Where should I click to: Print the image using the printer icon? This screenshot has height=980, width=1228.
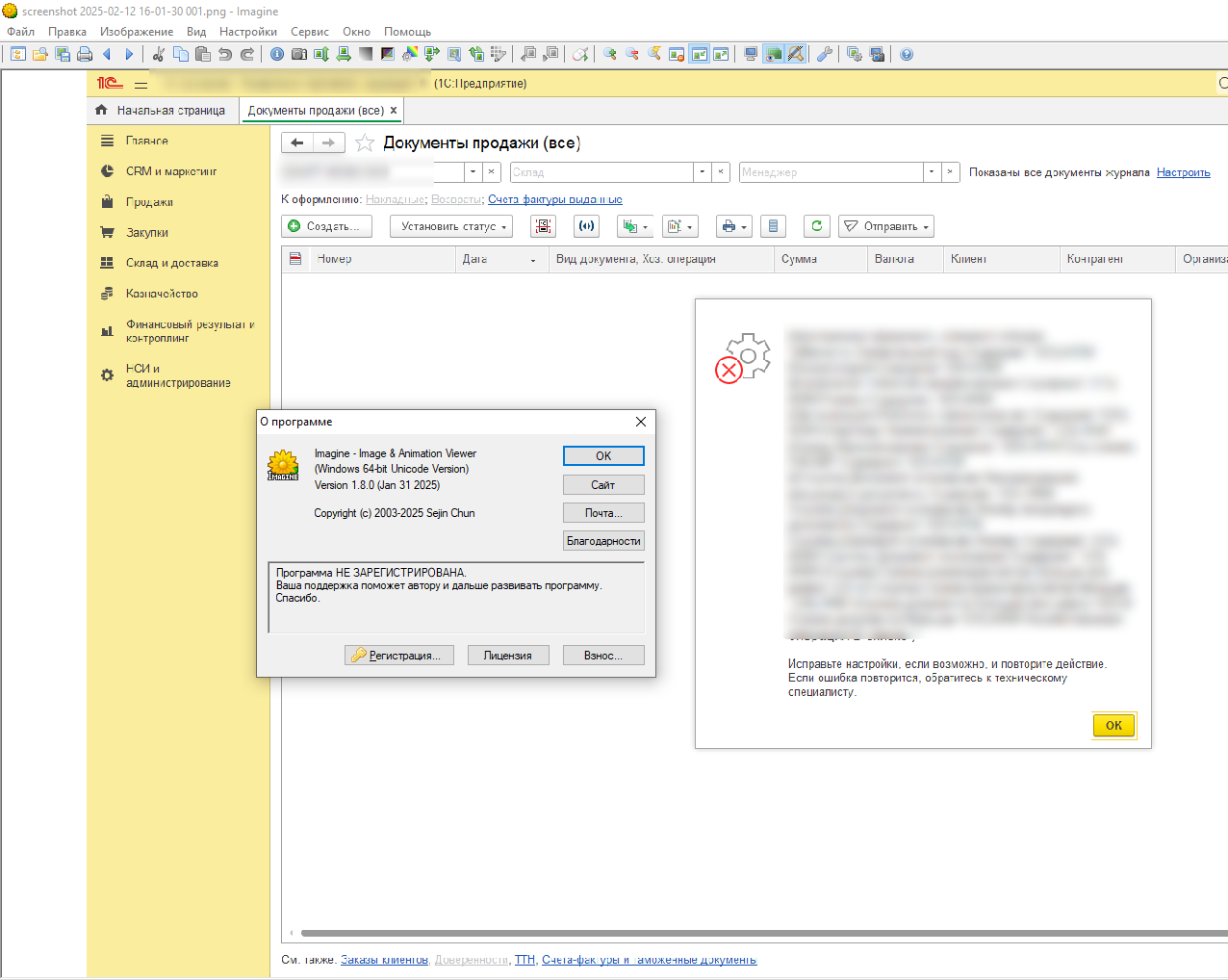(85, 54)
